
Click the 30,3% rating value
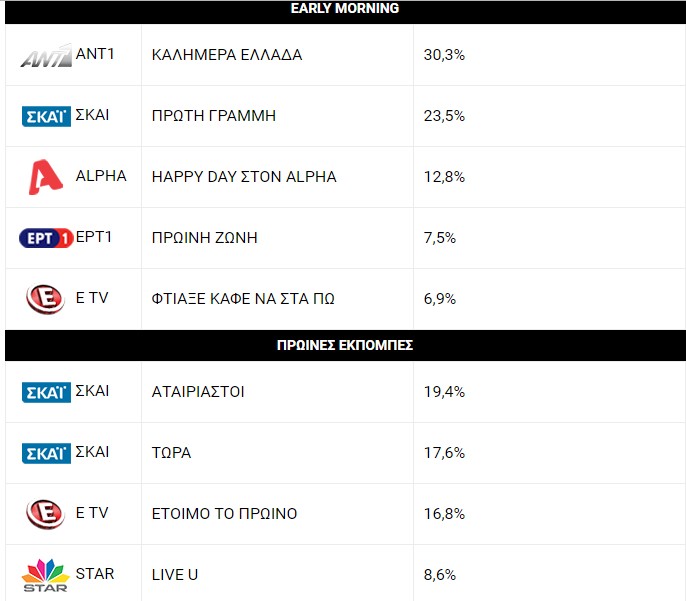tap(444, 55)
